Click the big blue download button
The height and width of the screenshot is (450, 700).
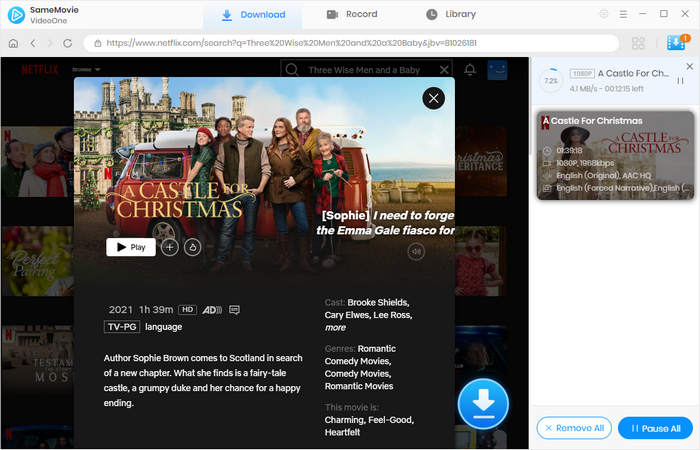tap(483, 404)
